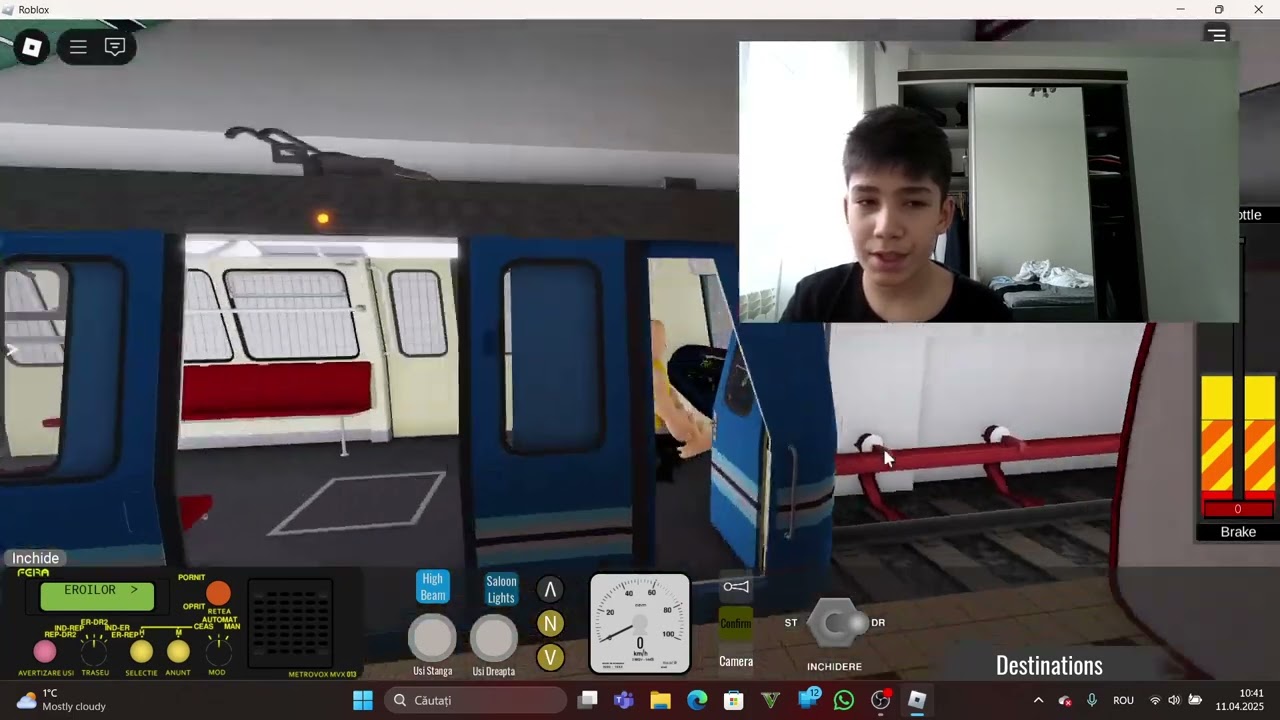
Task: Select reverse V reverser button
Action: [550, 657]
